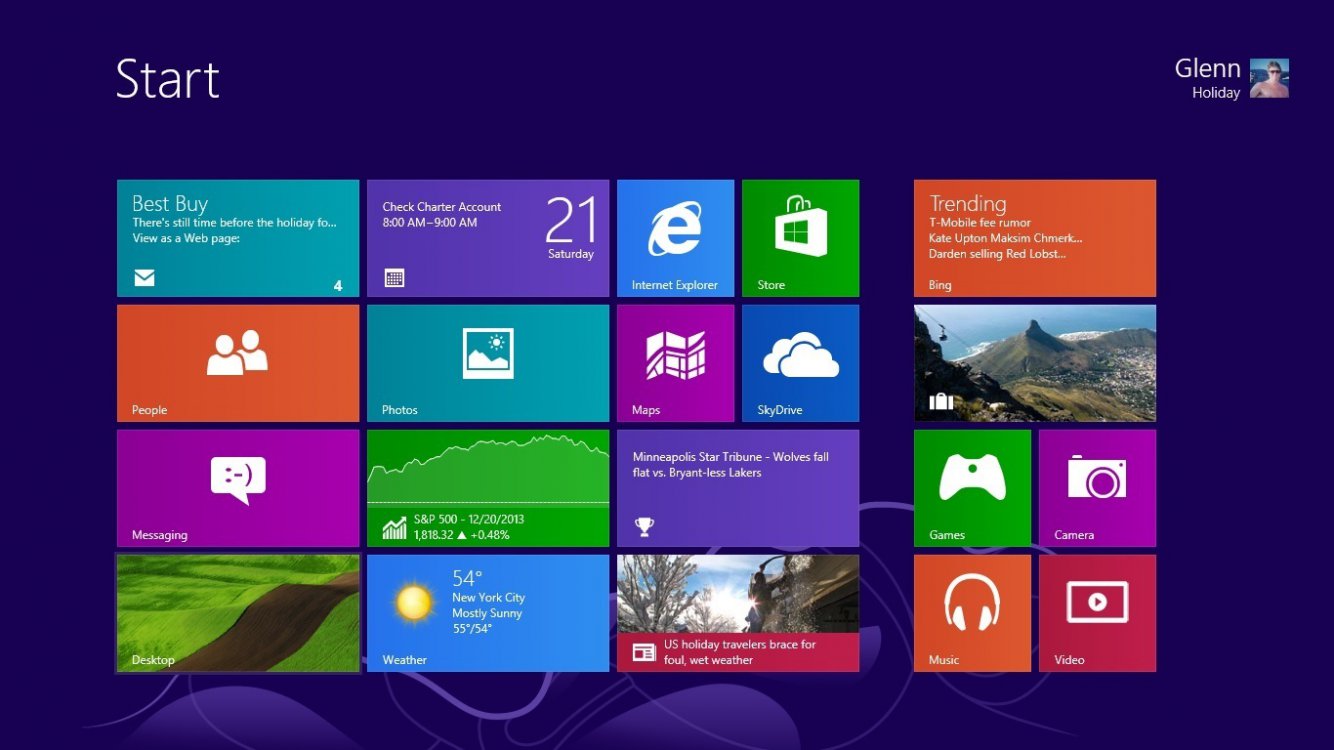This screenshot has width=1334, height=750.
Task: Open the Video play tile
Action: (x=1097, y=613)
